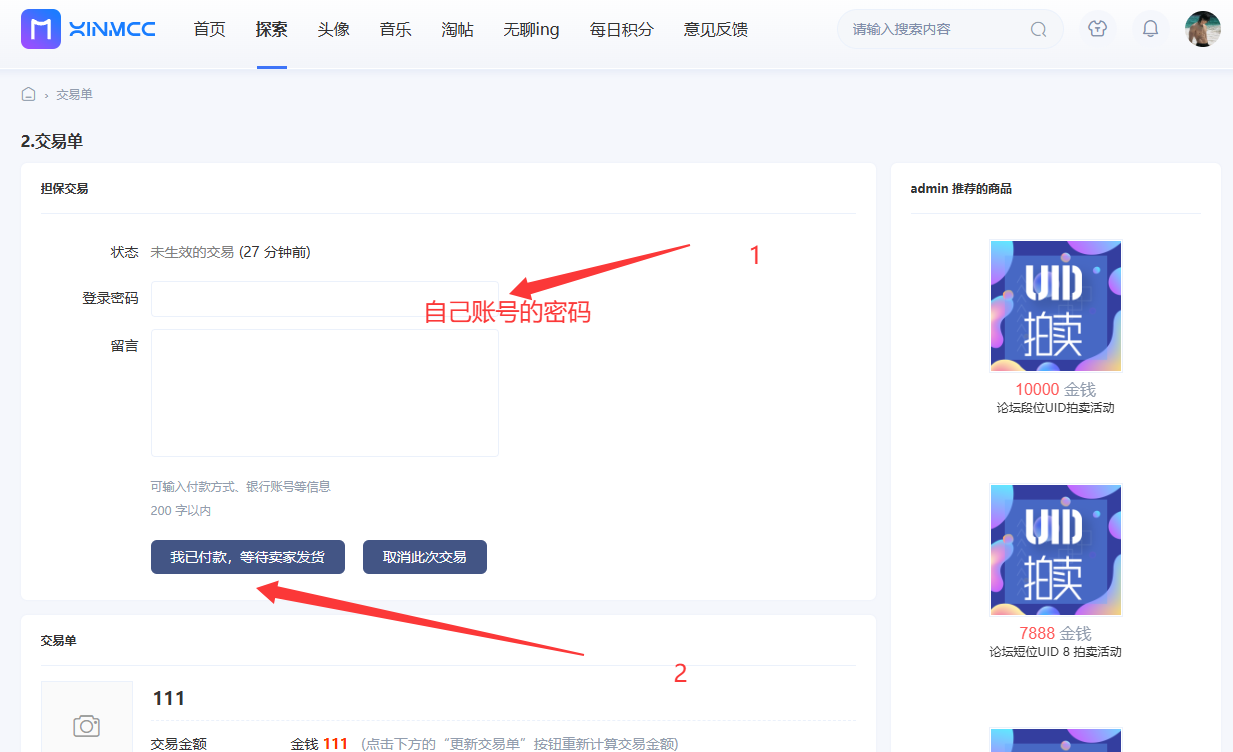
Task: Click the 10000 金钱 price text
Action: [1055, 389]
